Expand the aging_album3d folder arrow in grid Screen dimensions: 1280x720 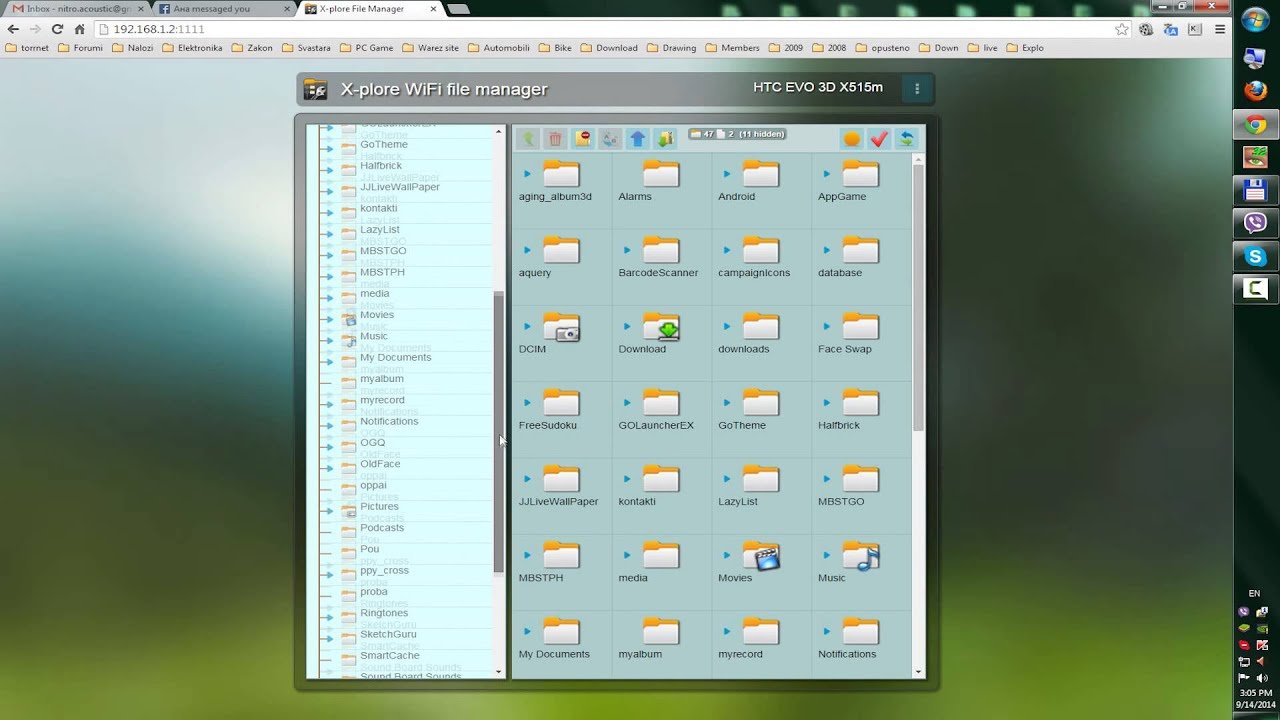pyautogui.click(x=527, y=174)
